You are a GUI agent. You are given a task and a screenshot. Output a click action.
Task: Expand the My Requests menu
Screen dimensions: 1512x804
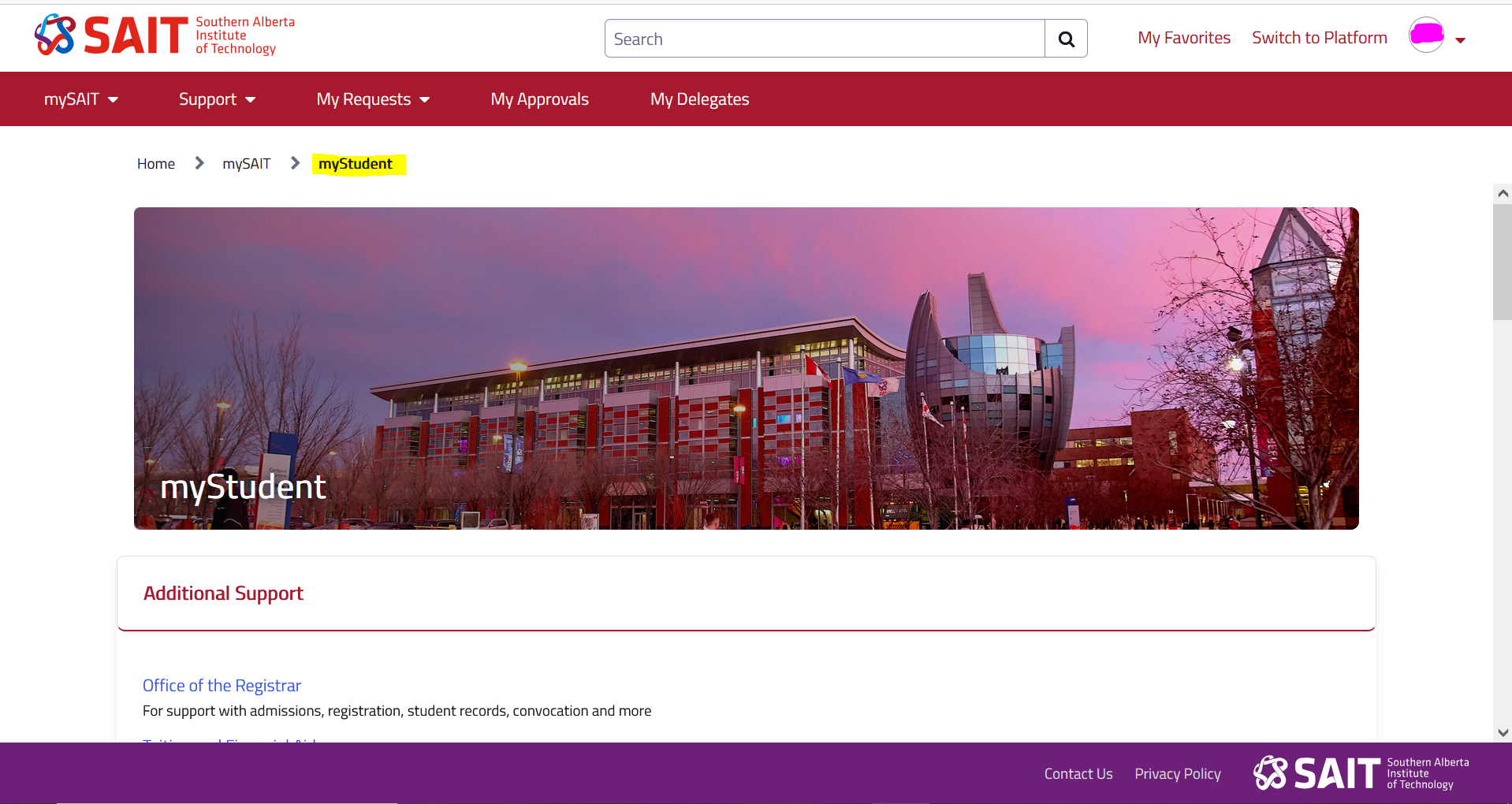pos(373,99)
